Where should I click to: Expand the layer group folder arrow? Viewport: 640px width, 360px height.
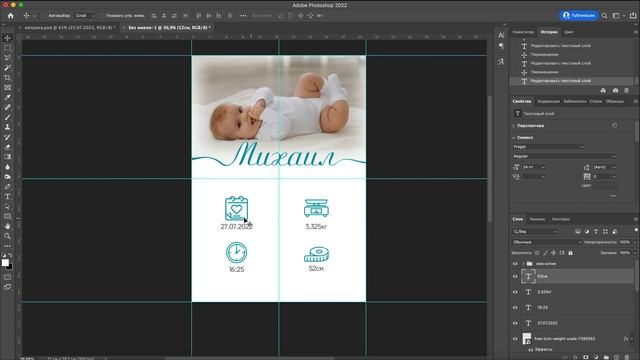pos(523,264)
